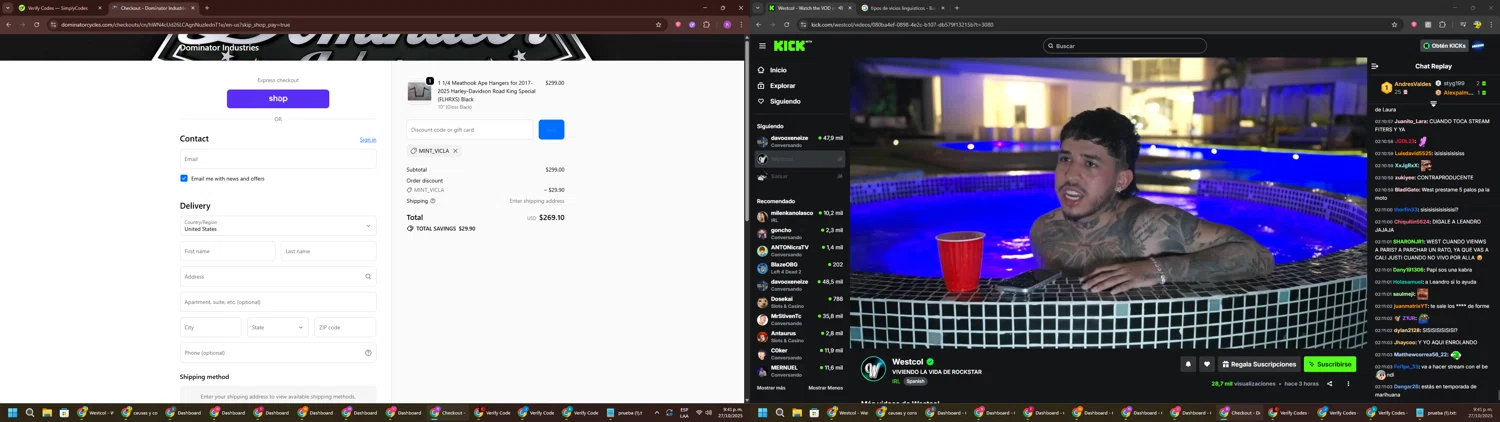
Task: Open the followed channel davooxeneize
Action: 800,141
